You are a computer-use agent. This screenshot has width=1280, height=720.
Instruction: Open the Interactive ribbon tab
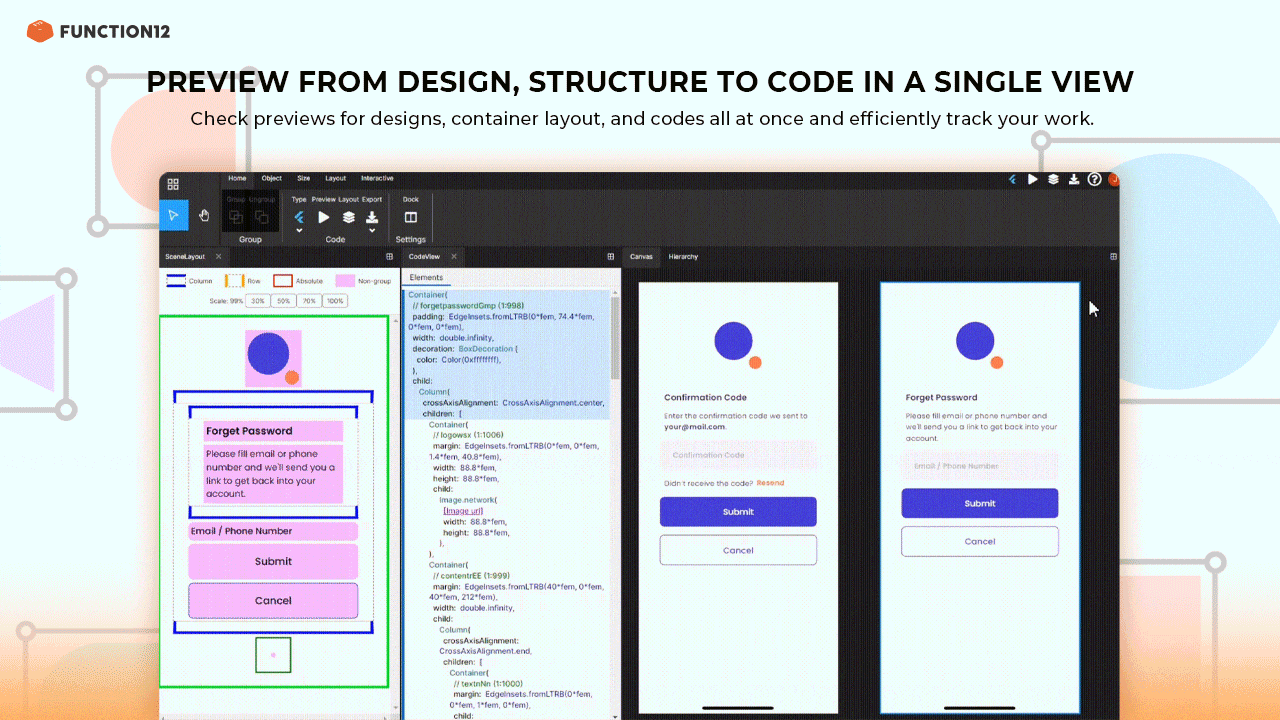[x=377, y=178]
